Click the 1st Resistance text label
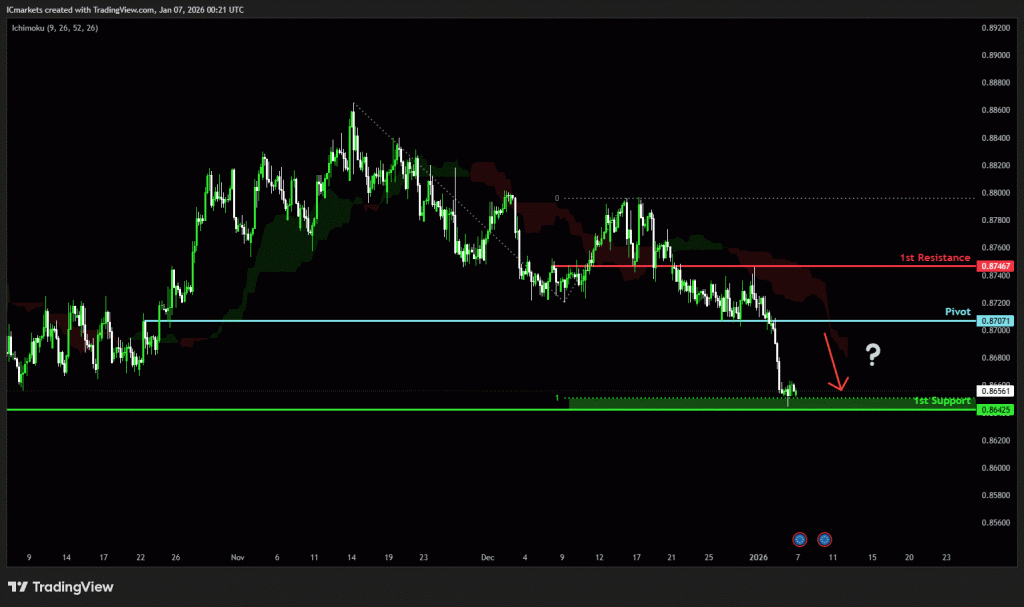1024x607 pixels. click(x=934, y=258)
